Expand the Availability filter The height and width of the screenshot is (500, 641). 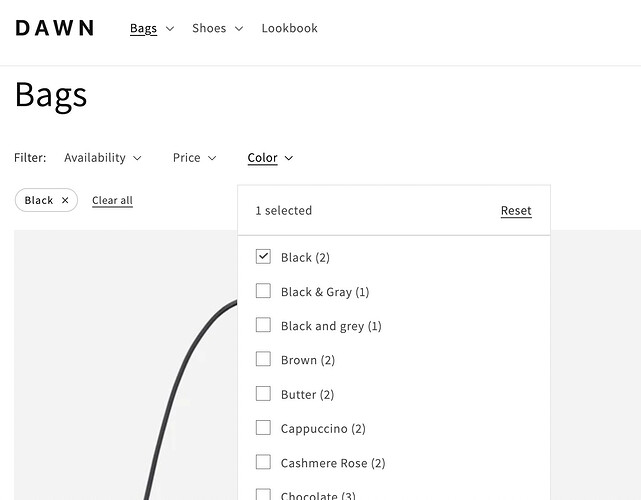[x=102, y=158]
